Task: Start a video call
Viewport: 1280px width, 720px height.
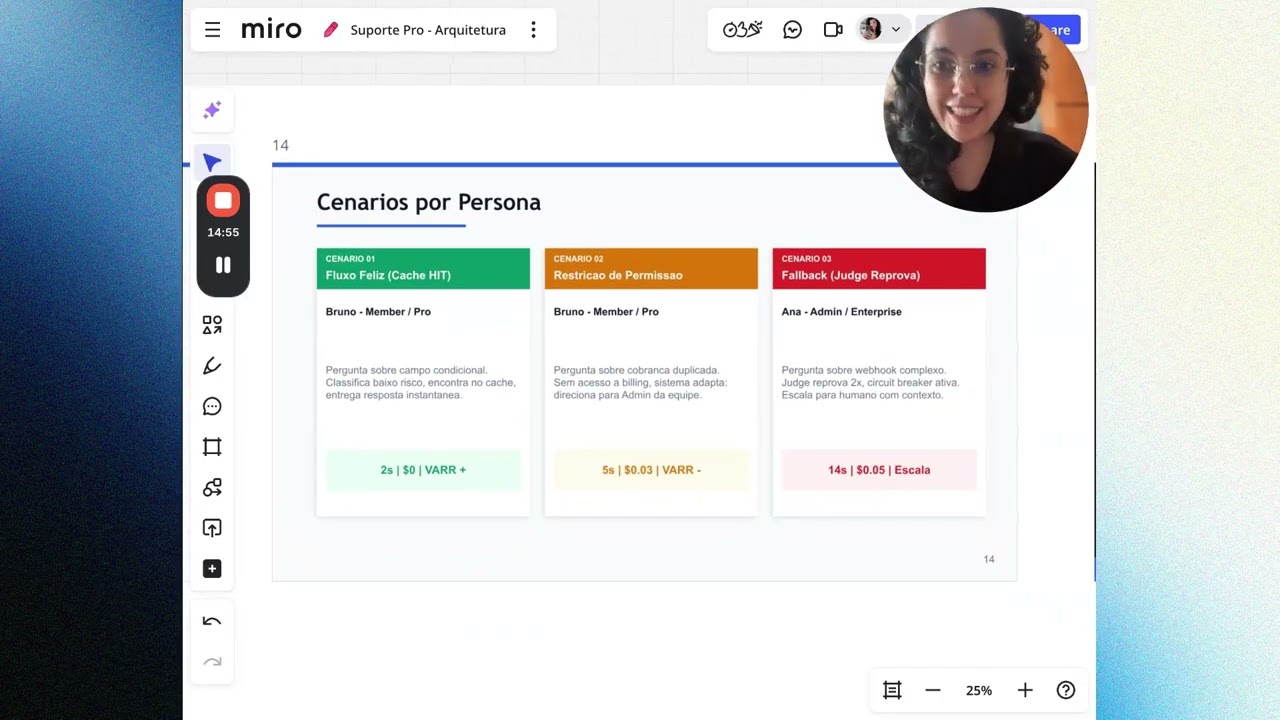Action: click(833, 30)
